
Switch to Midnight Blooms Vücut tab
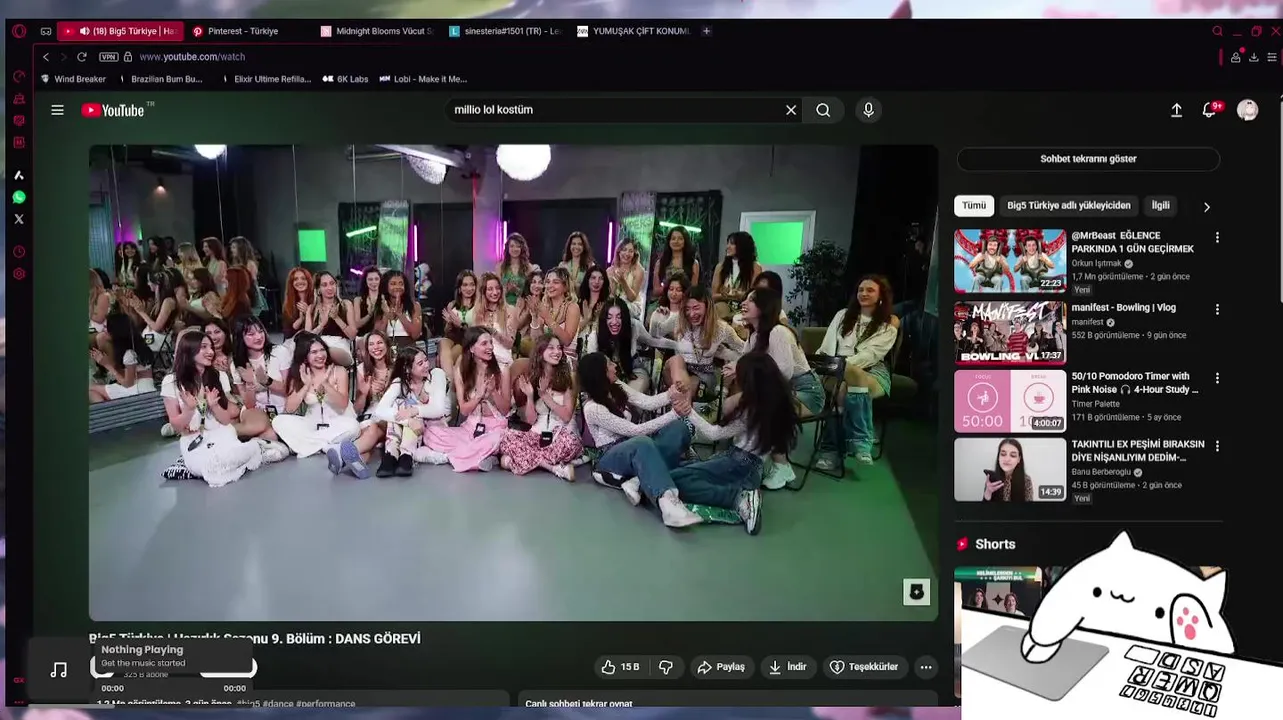click(x=378, y=31)
